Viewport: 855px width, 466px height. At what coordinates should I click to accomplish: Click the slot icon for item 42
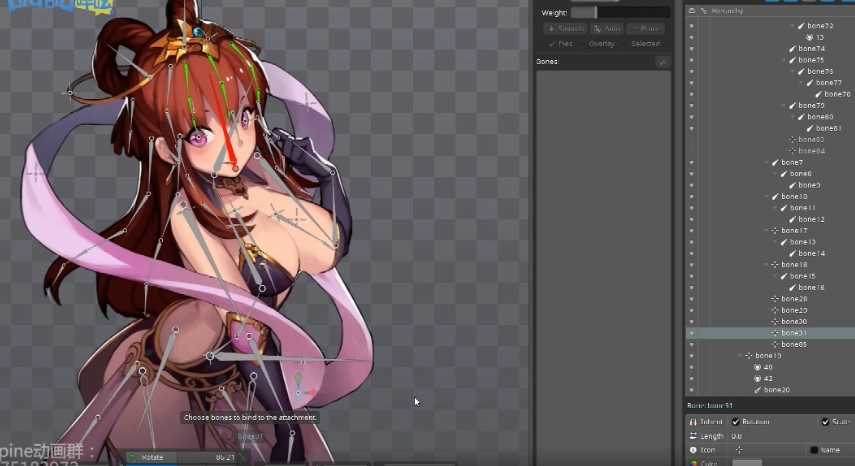pyautogui.click(x=757, y=379)
